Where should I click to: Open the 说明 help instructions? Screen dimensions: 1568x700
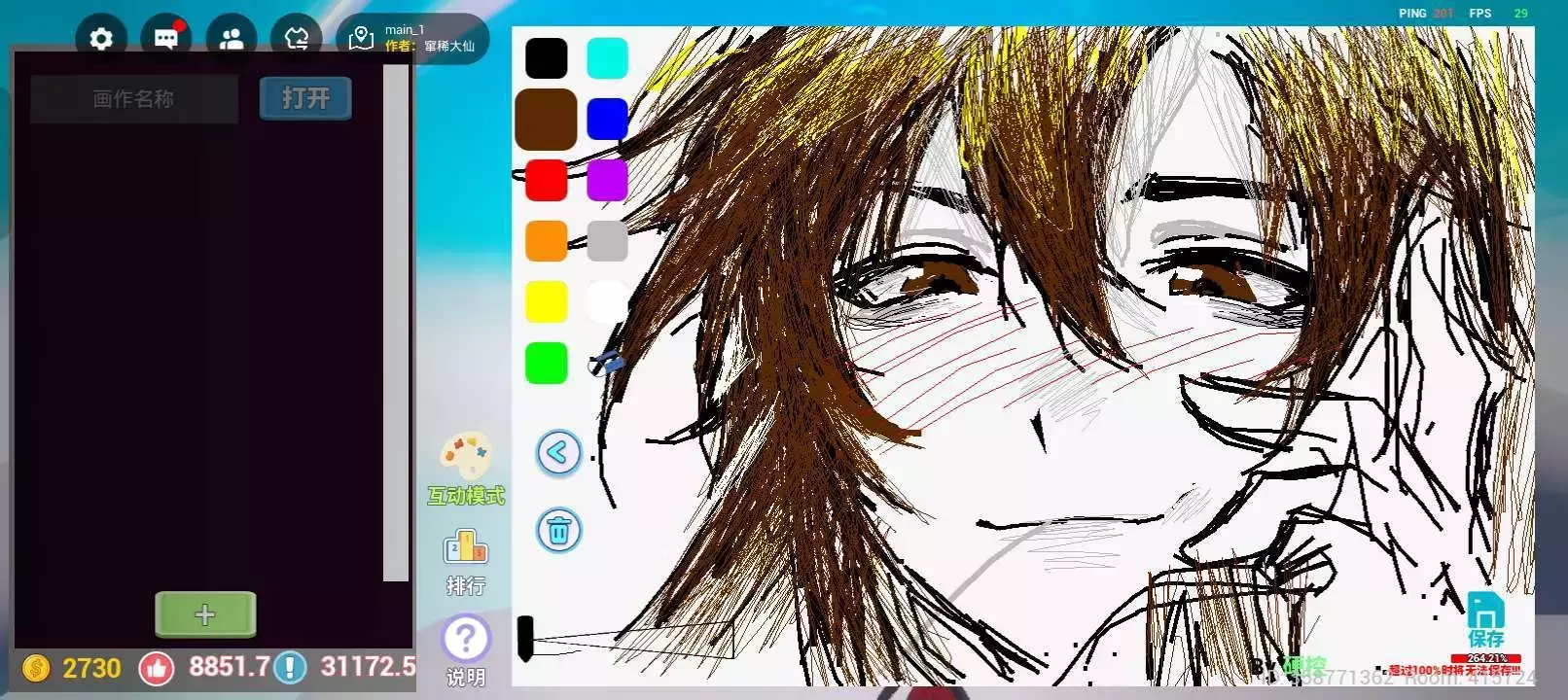[466, 649]
